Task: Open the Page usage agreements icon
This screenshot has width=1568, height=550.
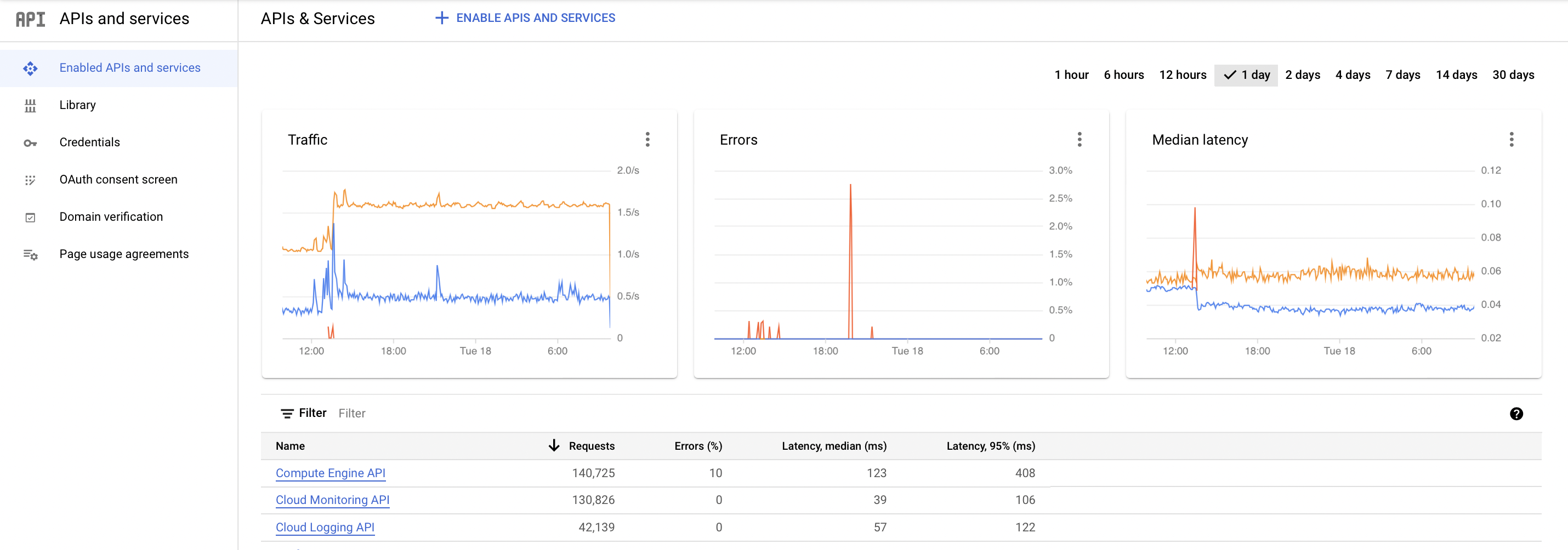Action: click(31, 254)
